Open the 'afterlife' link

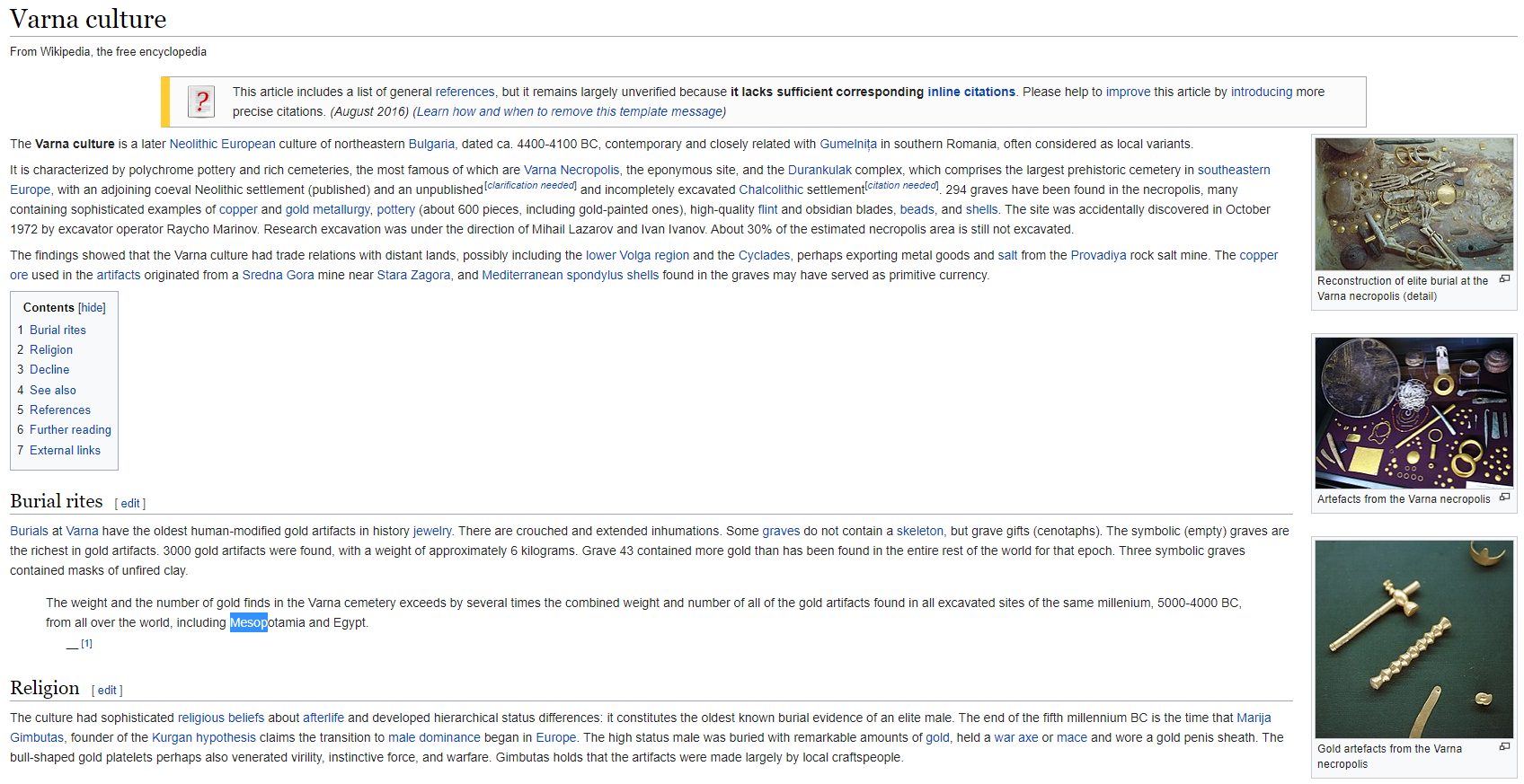click(323, 718)
